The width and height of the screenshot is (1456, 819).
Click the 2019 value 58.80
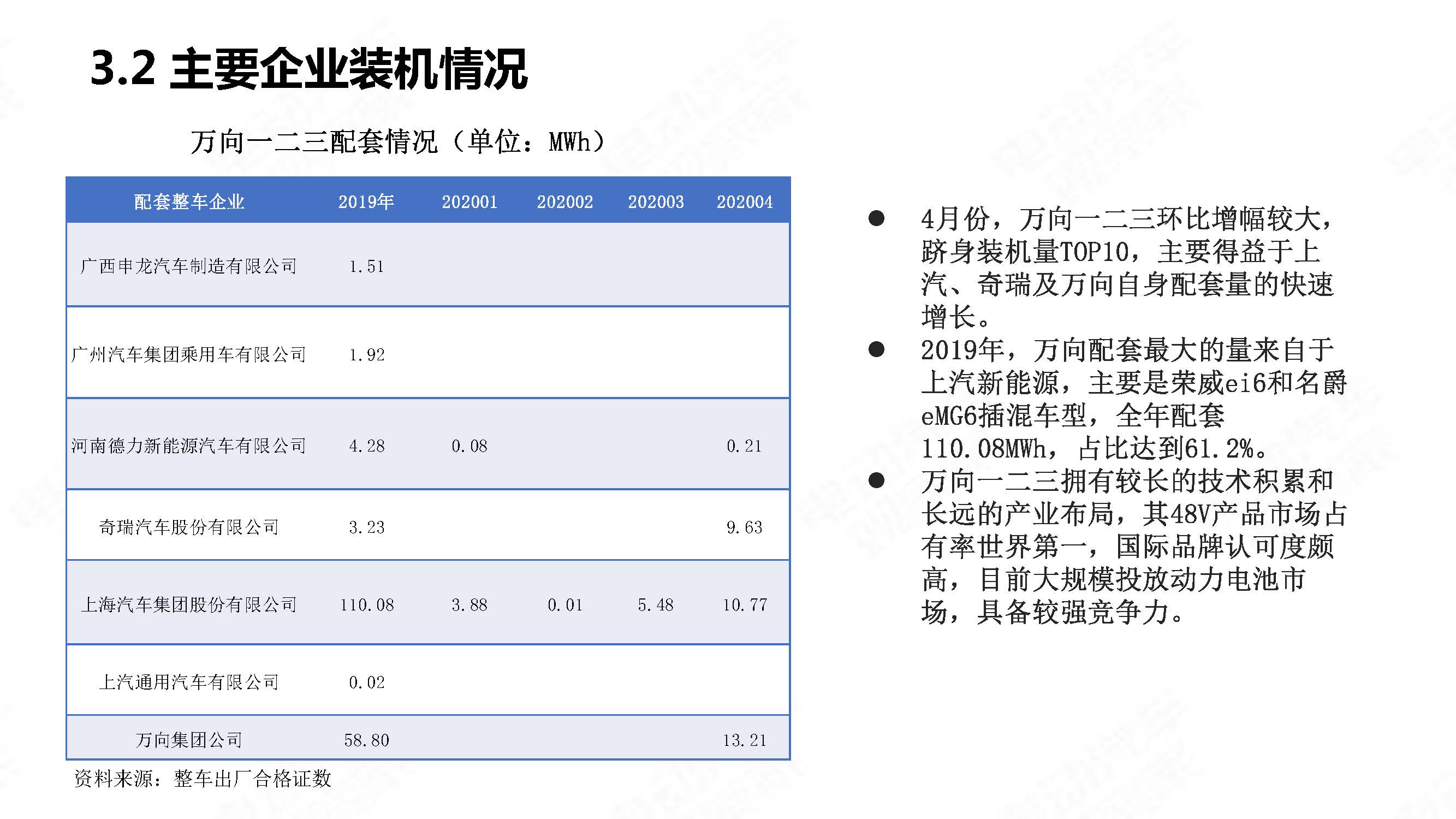click(x=366, y=740)
